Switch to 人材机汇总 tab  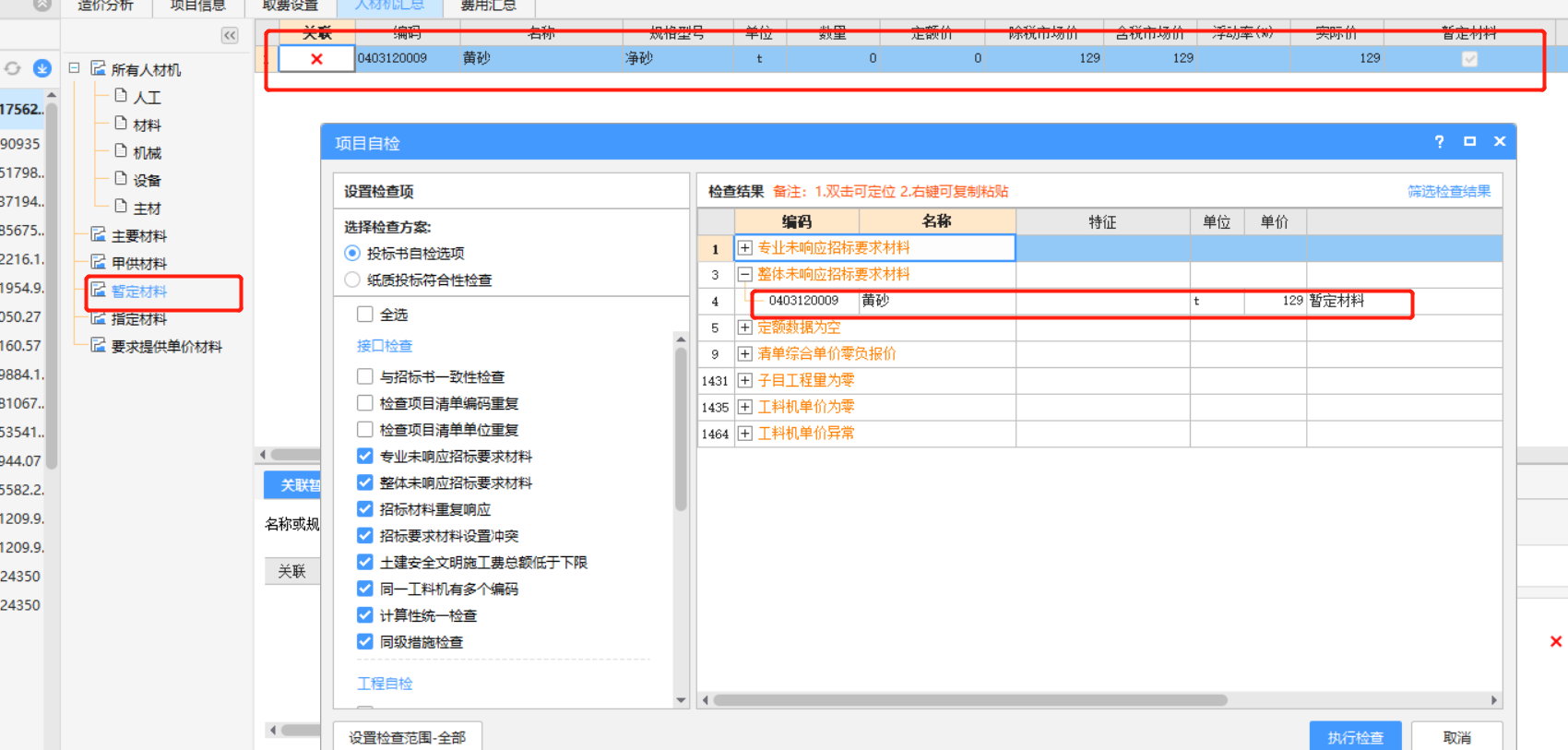390,6
